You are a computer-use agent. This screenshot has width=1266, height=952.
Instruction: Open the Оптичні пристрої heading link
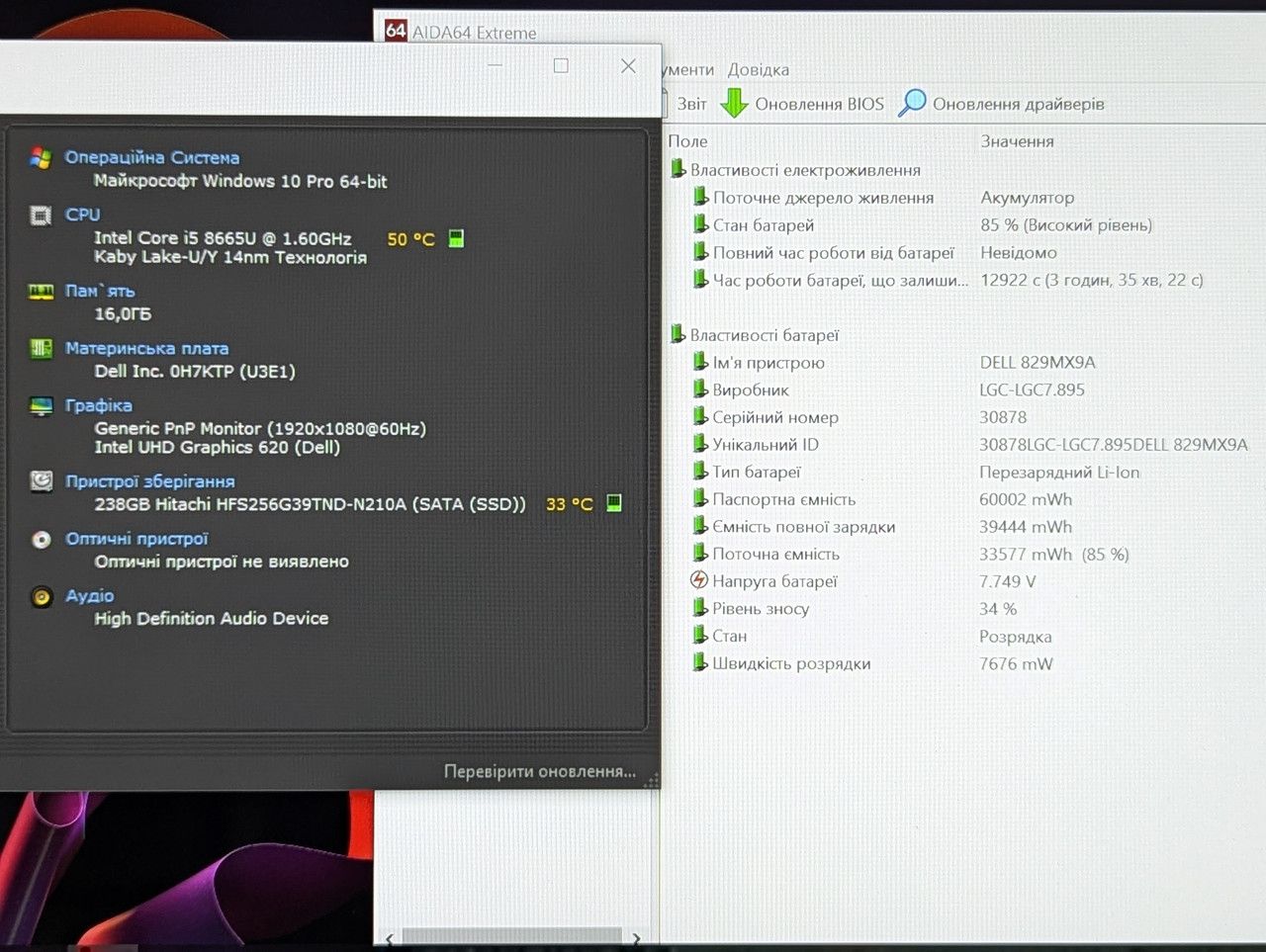(x=137, y=539)
